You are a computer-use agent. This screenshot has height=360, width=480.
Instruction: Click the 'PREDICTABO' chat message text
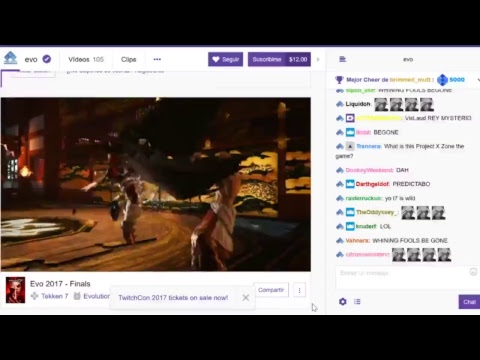point(411,184)
